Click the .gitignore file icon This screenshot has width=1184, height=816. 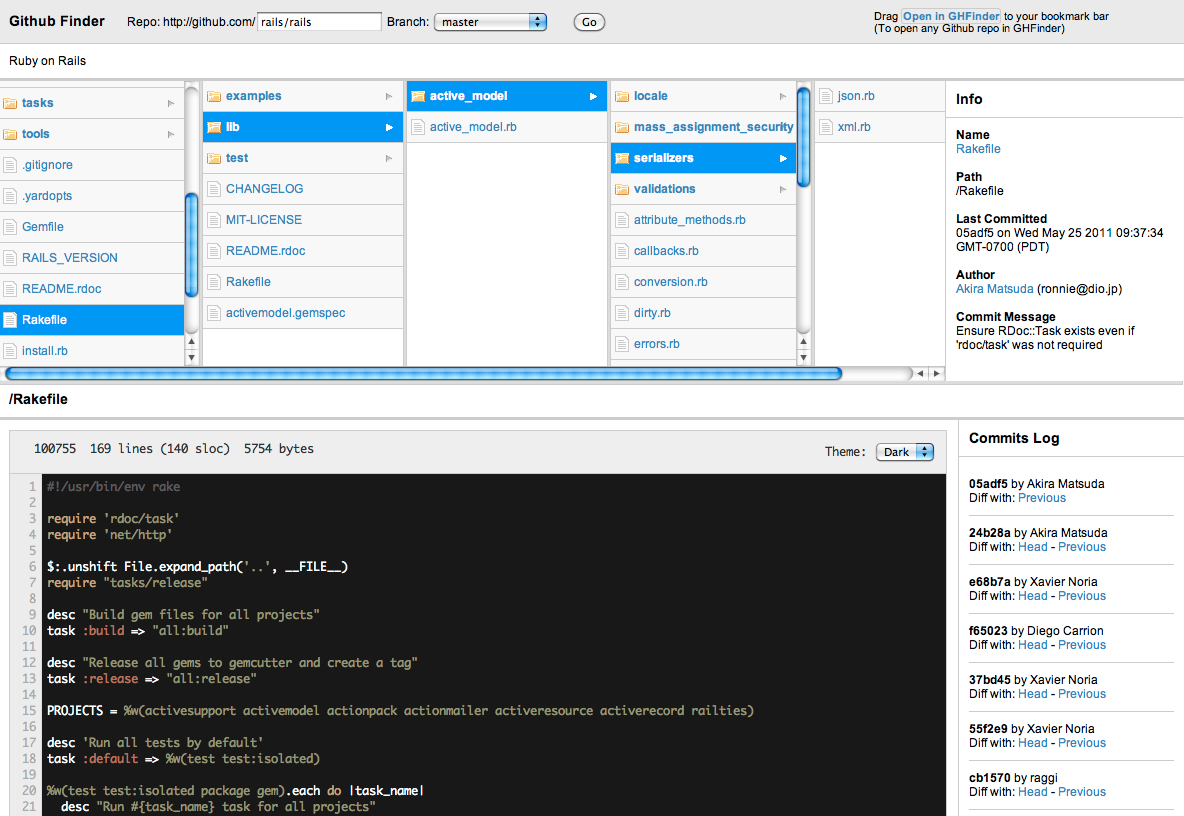pyautogui.click(x=10, y=165)
